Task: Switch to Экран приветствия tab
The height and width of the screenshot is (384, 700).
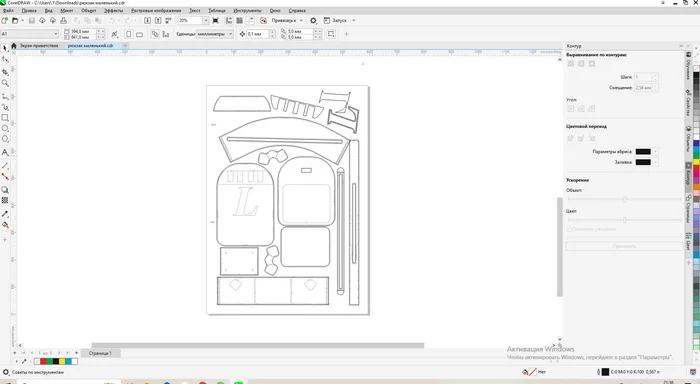Action: tap(38, 46)
